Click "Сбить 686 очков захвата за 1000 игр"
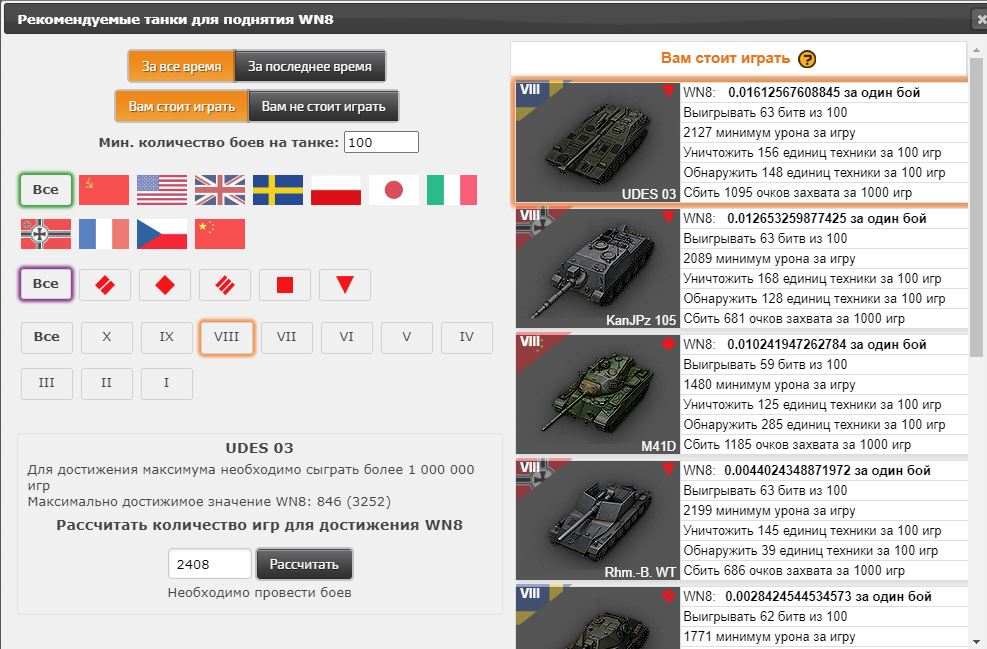Screen dimensions: 987x649 click(x=794, y=571)
